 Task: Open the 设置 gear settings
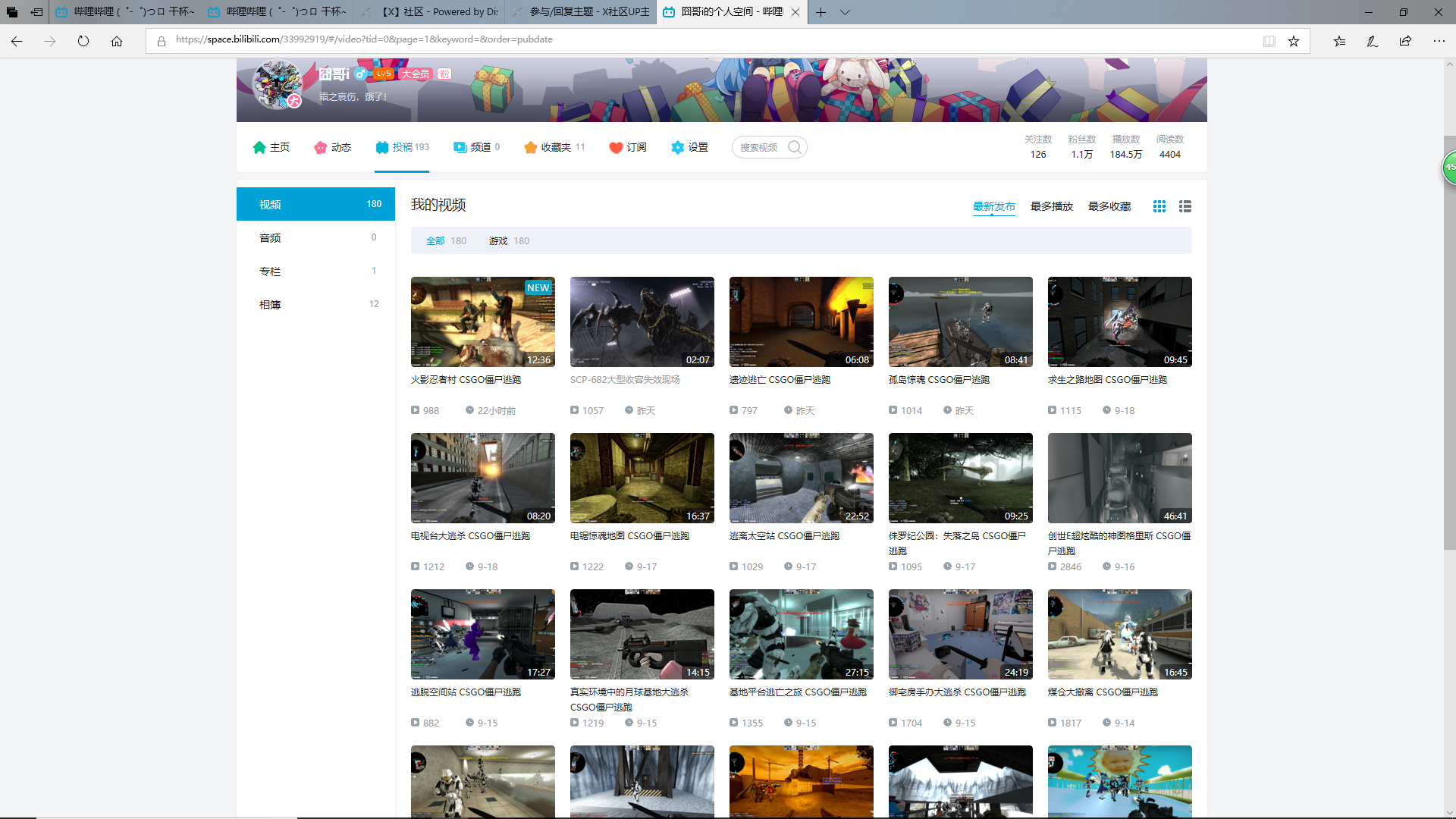click(689, 147)
